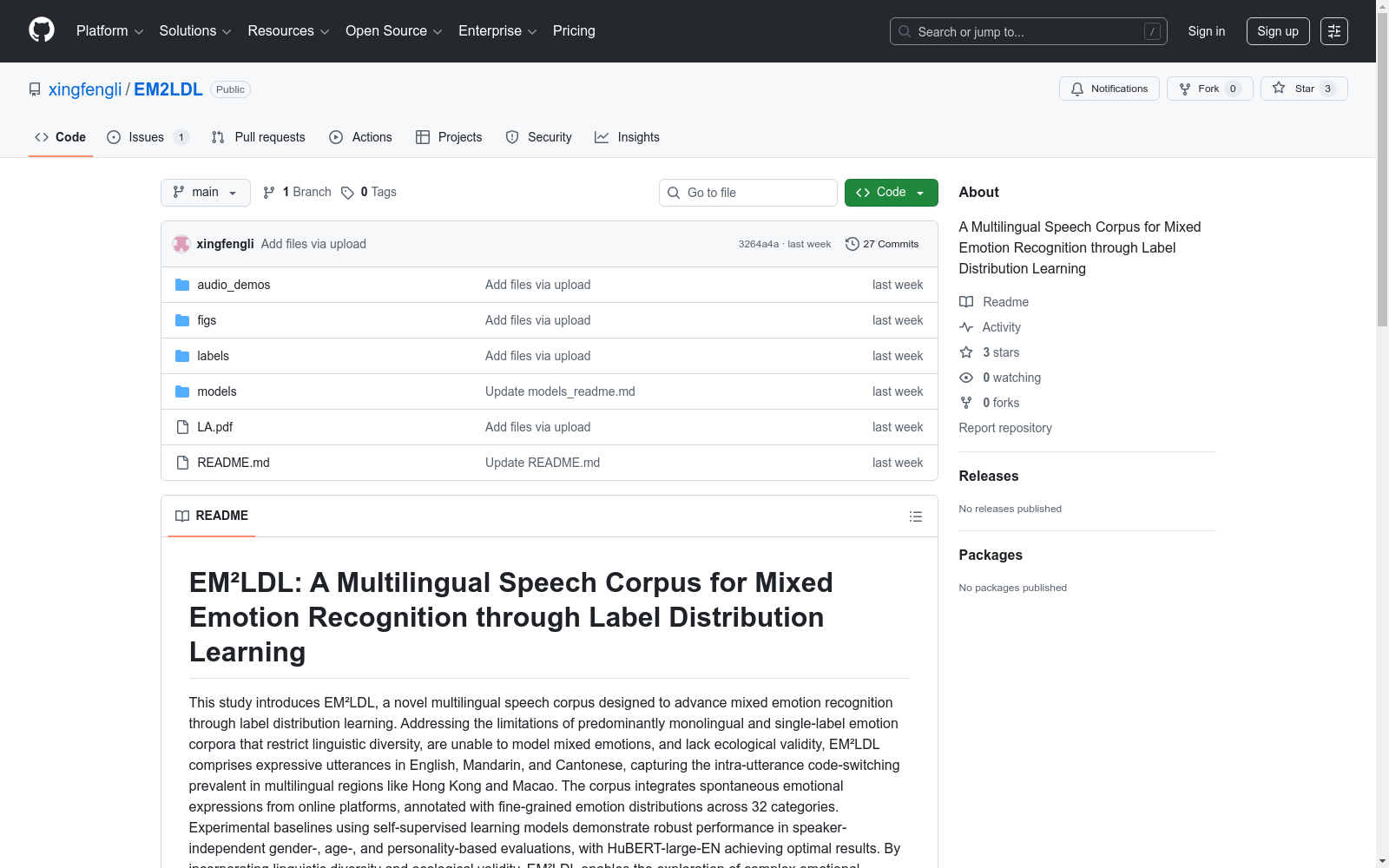This screenshot has height=868, width=1389.
Task: Fork the EM2LDL repository
Action: [x=1210, y=89]
